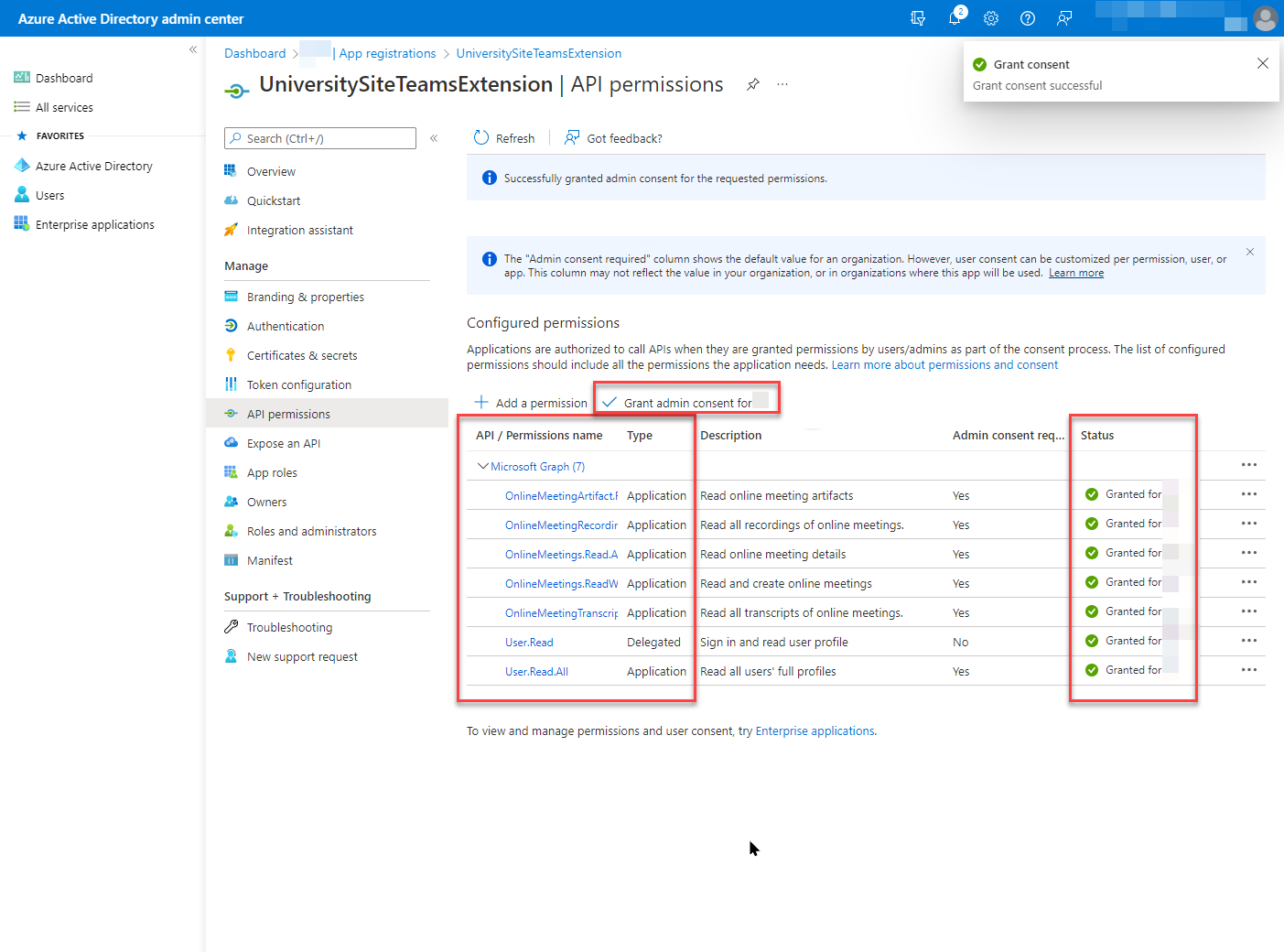Click the Refresh button
Screen dimensions: 1284x952
[504, 138]
